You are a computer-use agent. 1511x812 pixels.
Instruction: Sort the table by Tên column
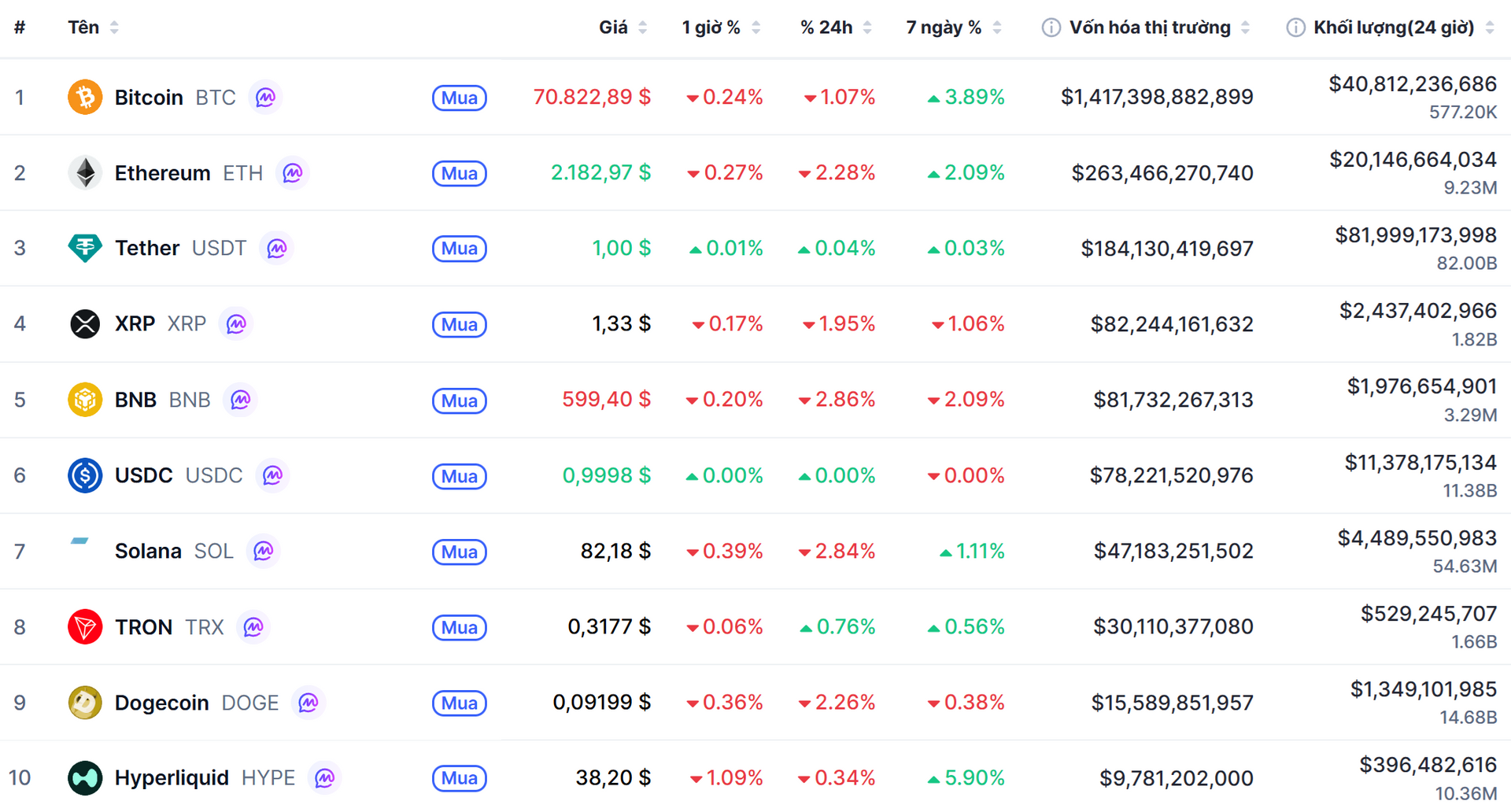[94, 28]
